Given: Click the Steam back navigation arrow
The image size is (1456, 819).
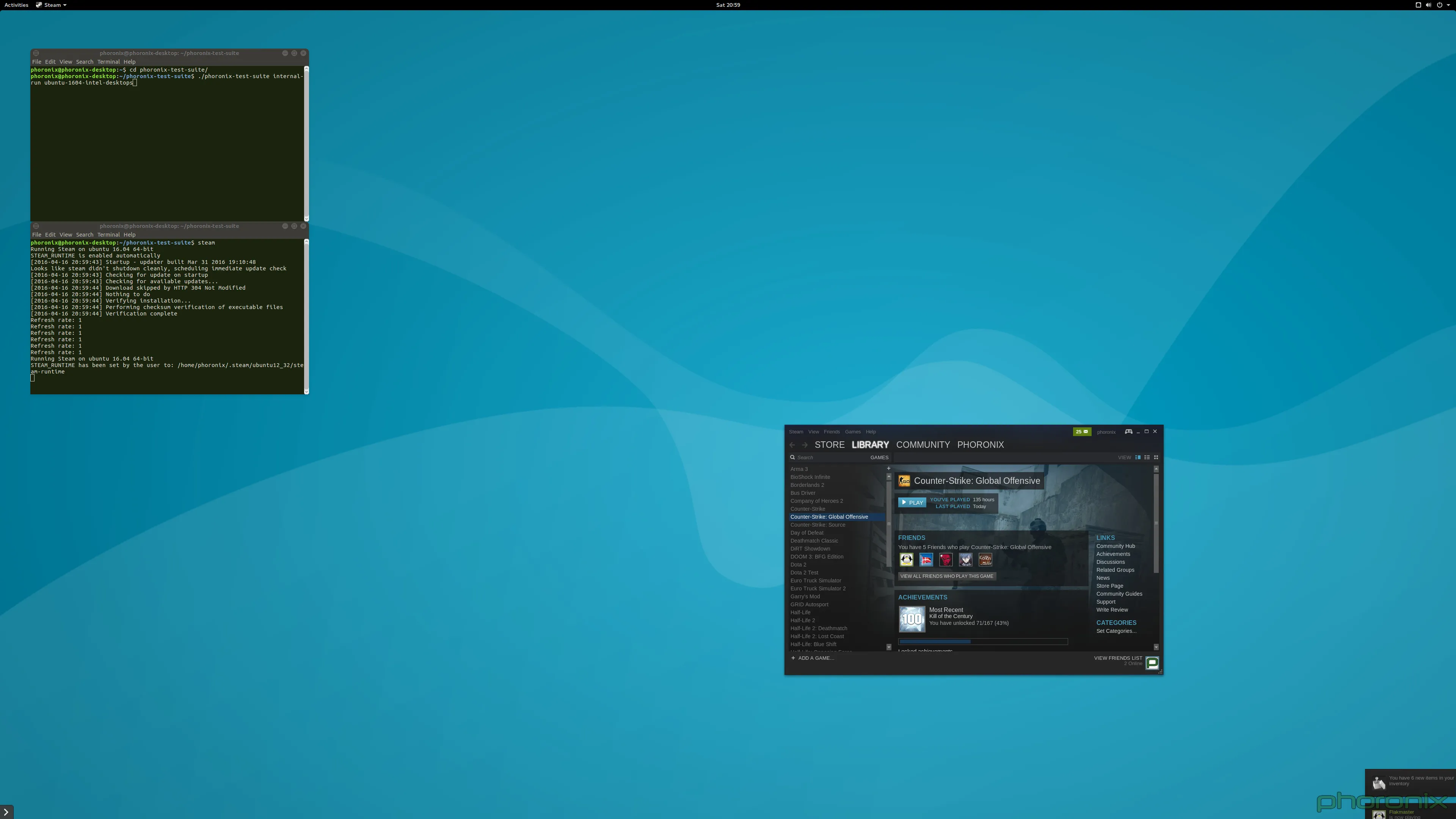Looking at the screenshot, I should point(792,445).
